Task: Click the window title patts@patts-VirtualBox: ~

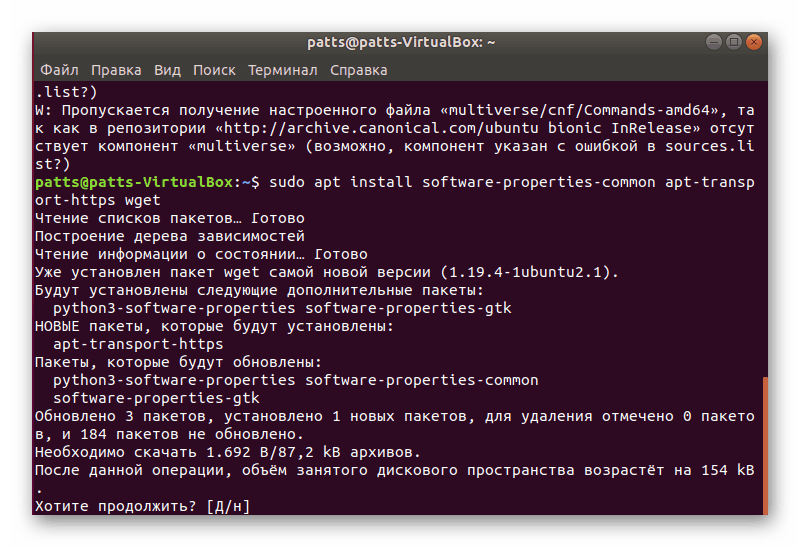Action: tap(401, 42)
